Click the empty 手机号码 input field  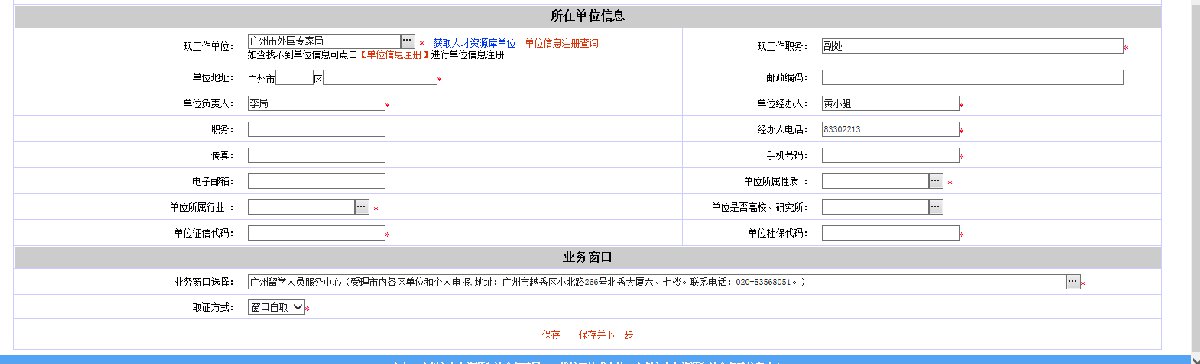[890, 155]
